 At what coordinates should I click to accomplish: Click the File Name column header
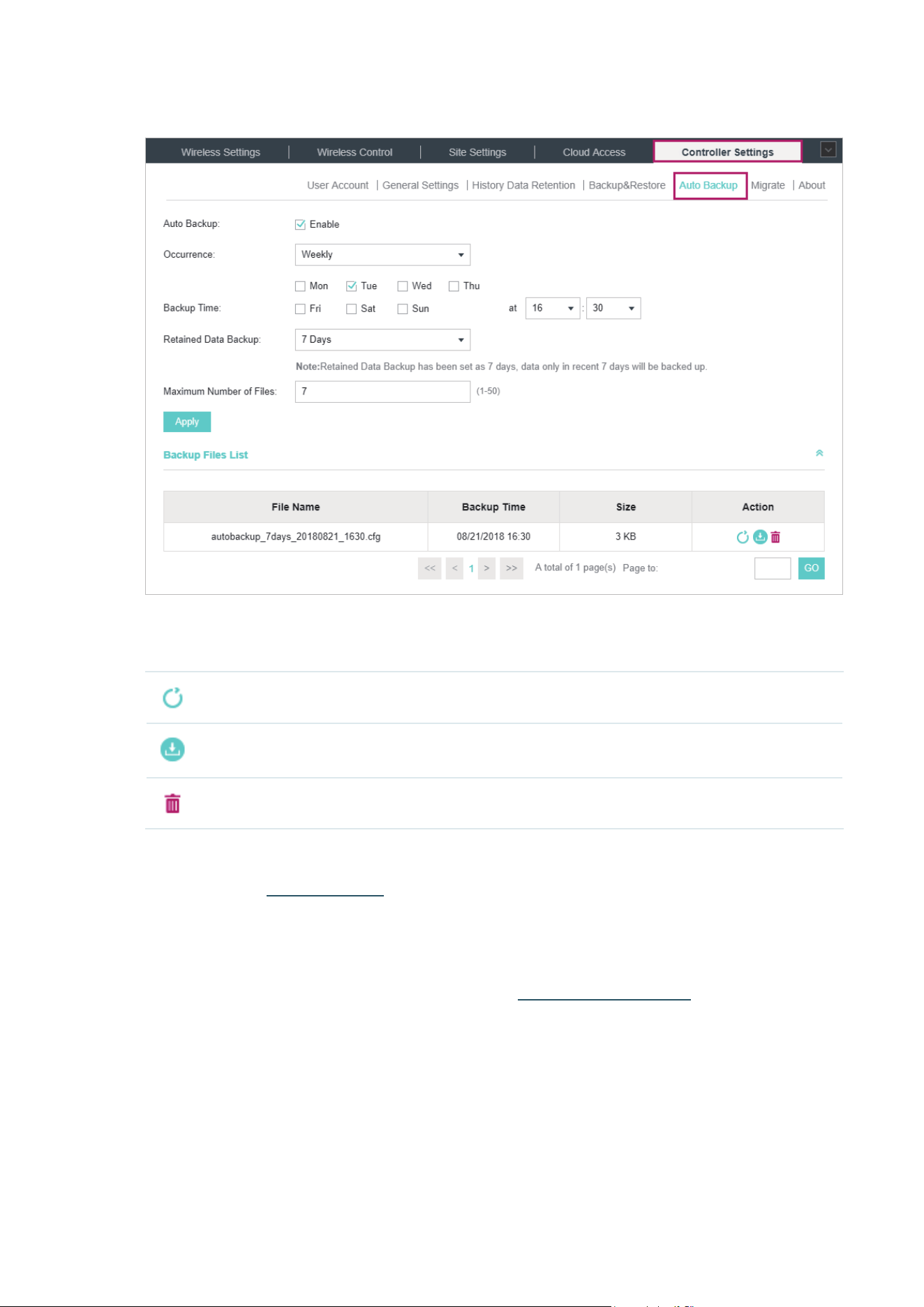coord(296,507)
